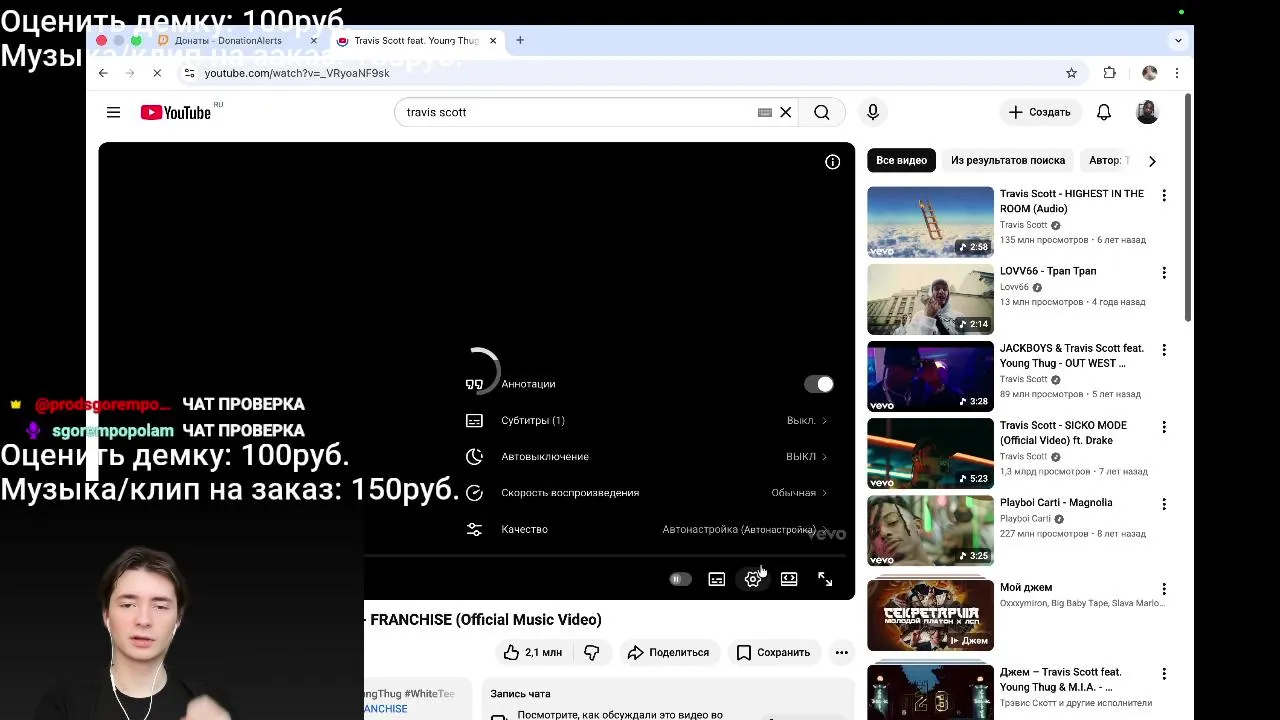1280x720 pixels.
Task: Click the Сохранить button
Action: [x=773, y=652]
